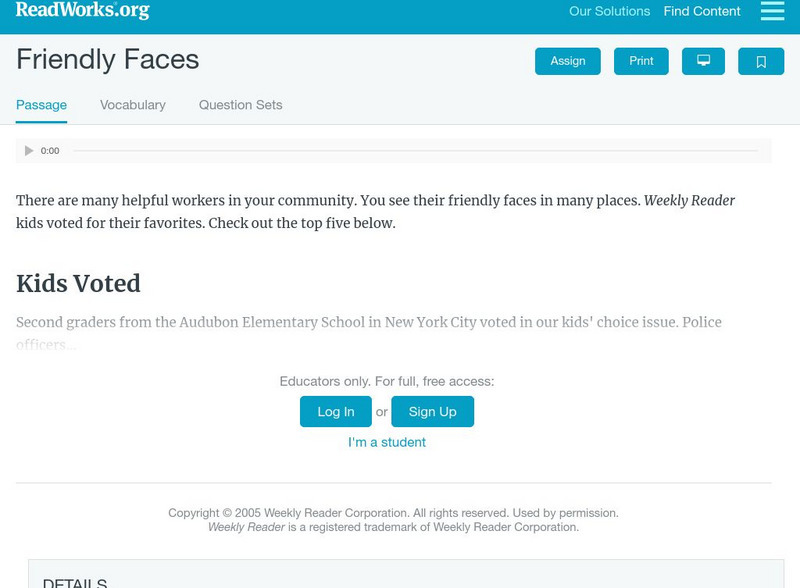The height and width of the screenshot is (588, 800).
Task: Click the audio progress bar
Action: [420, 150]
